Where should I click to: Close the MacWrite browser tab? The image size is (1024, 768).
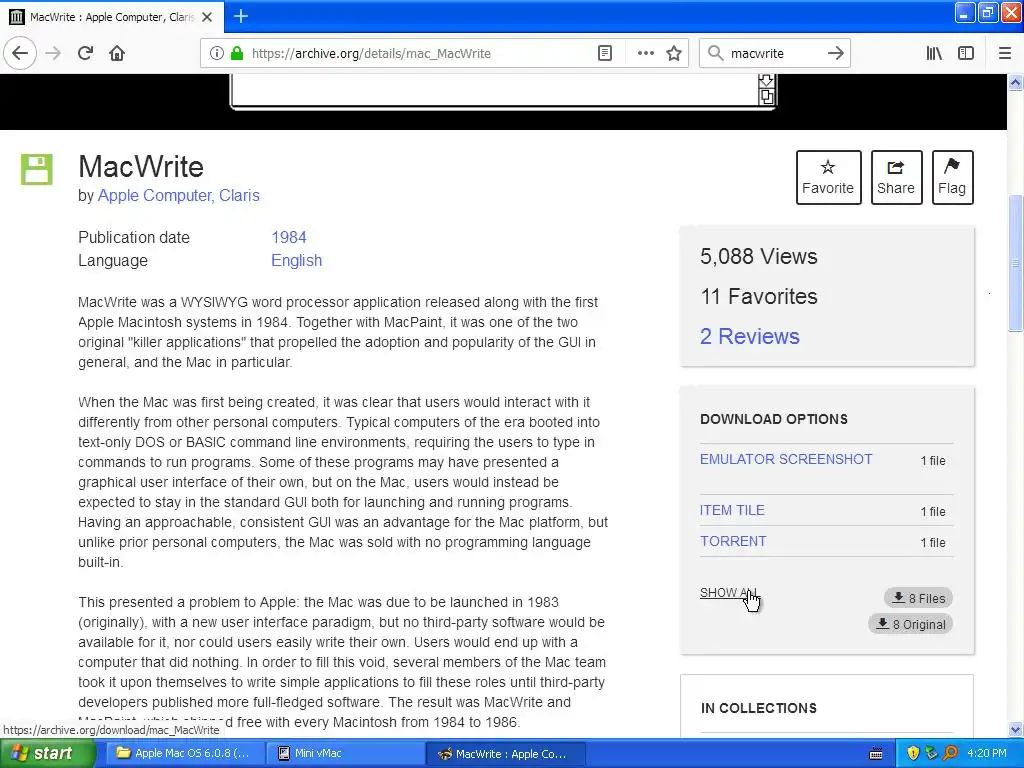[x=207, y=17]
